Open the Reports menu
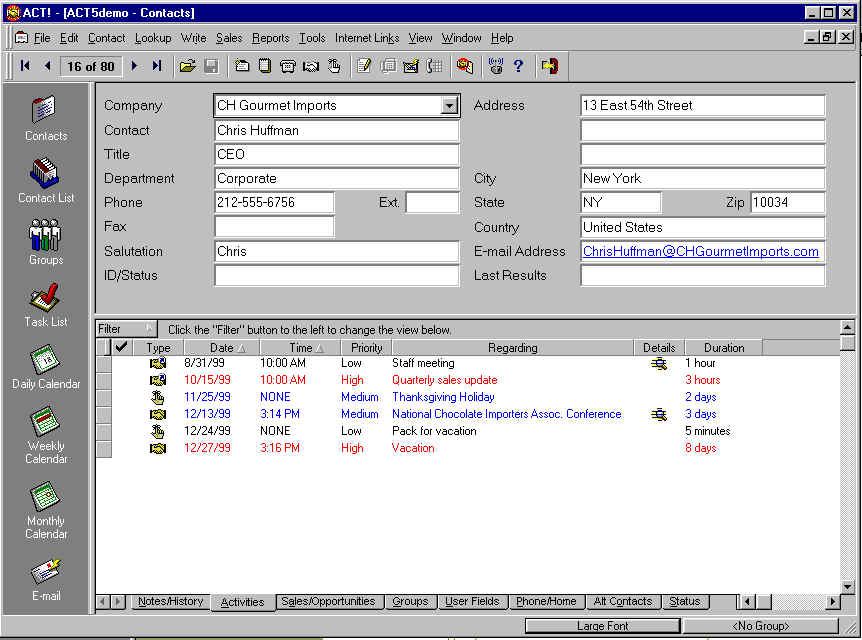Viewport: 862px width, 640px height. (270, 38)
